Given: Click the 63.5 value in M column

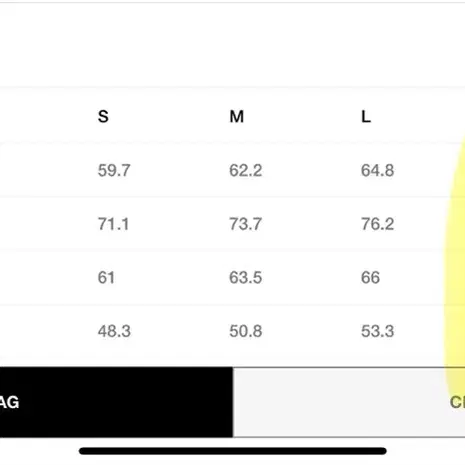Looking at the screenshot, I should tap(246, 277).
